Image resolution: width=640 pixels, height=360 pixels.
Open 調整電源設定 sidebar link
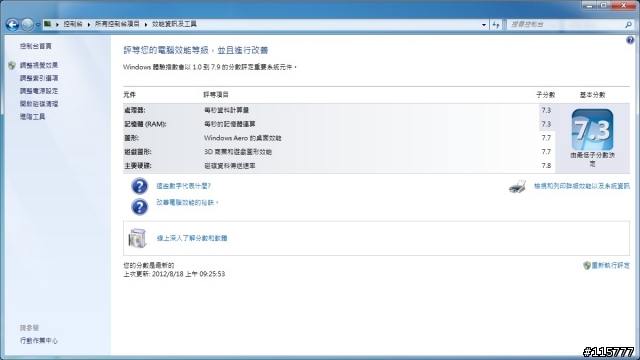tap(39, 91)
